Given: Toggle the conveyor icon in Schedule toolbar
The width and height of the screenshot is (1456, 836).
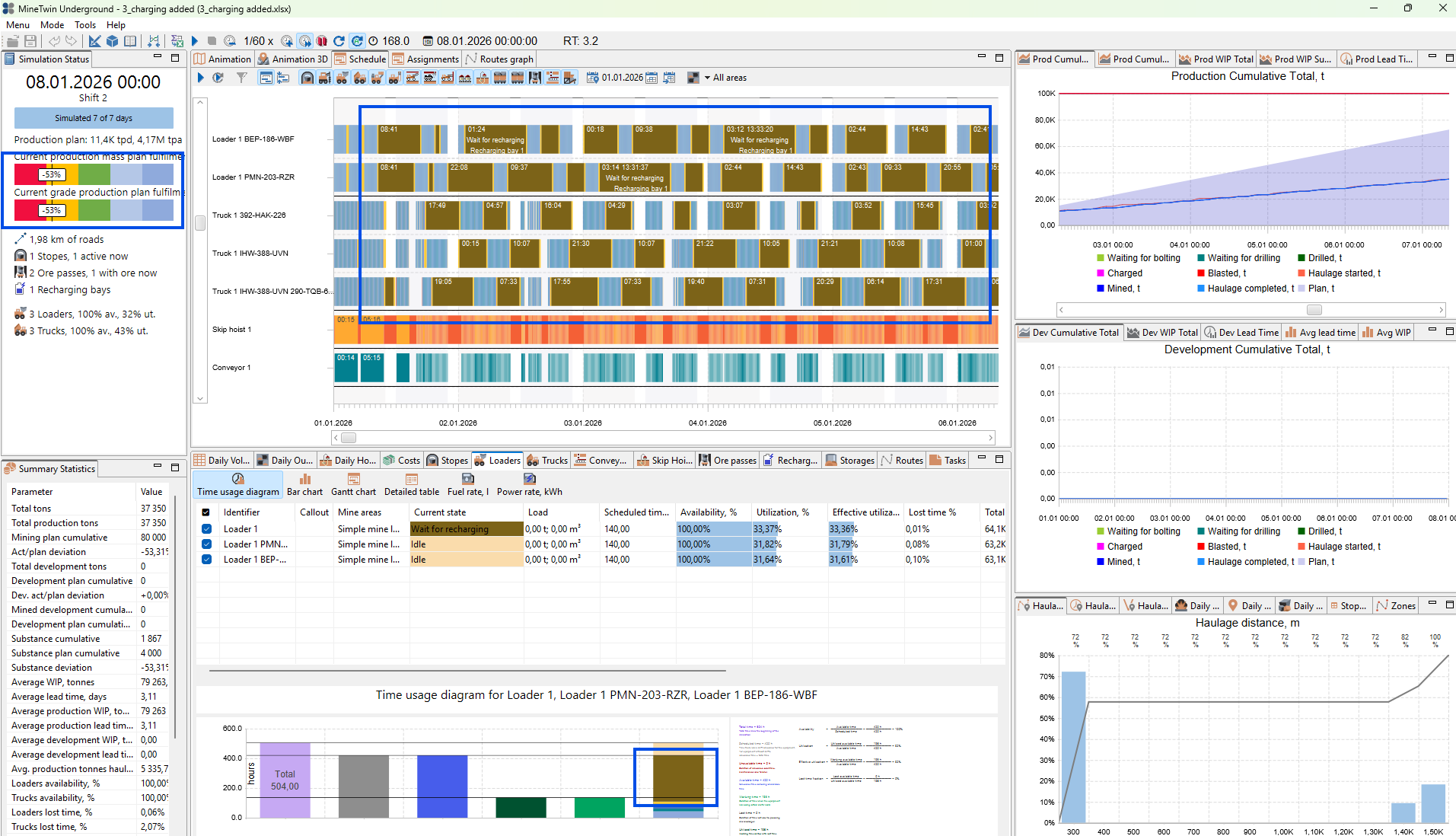Looking at the screenshot, I should [x=553, y=78].
